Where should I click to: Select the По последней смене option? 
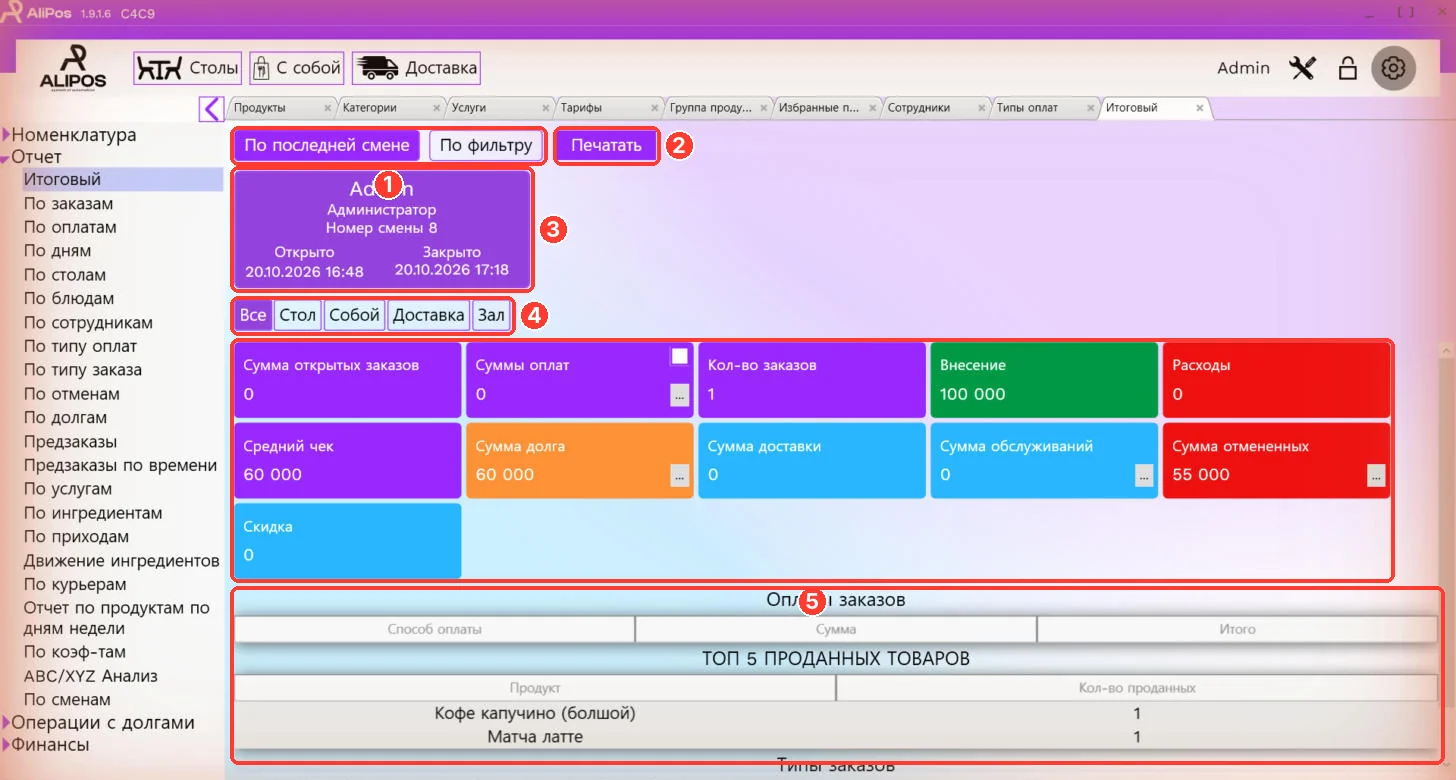pyautogui.click(x=327, y=145)
